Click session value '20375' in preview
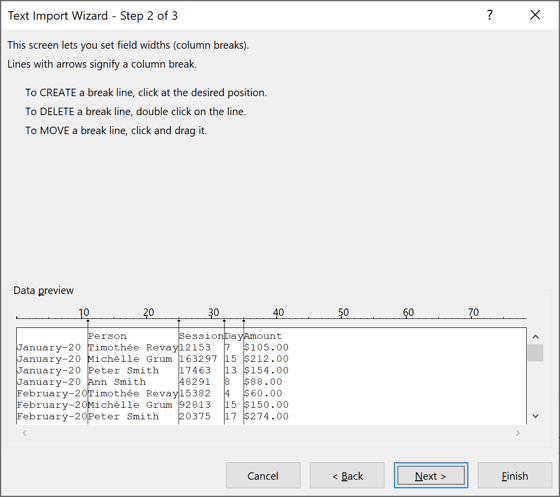The width and height of the screenshot is (560, 497). click(195, 416)
